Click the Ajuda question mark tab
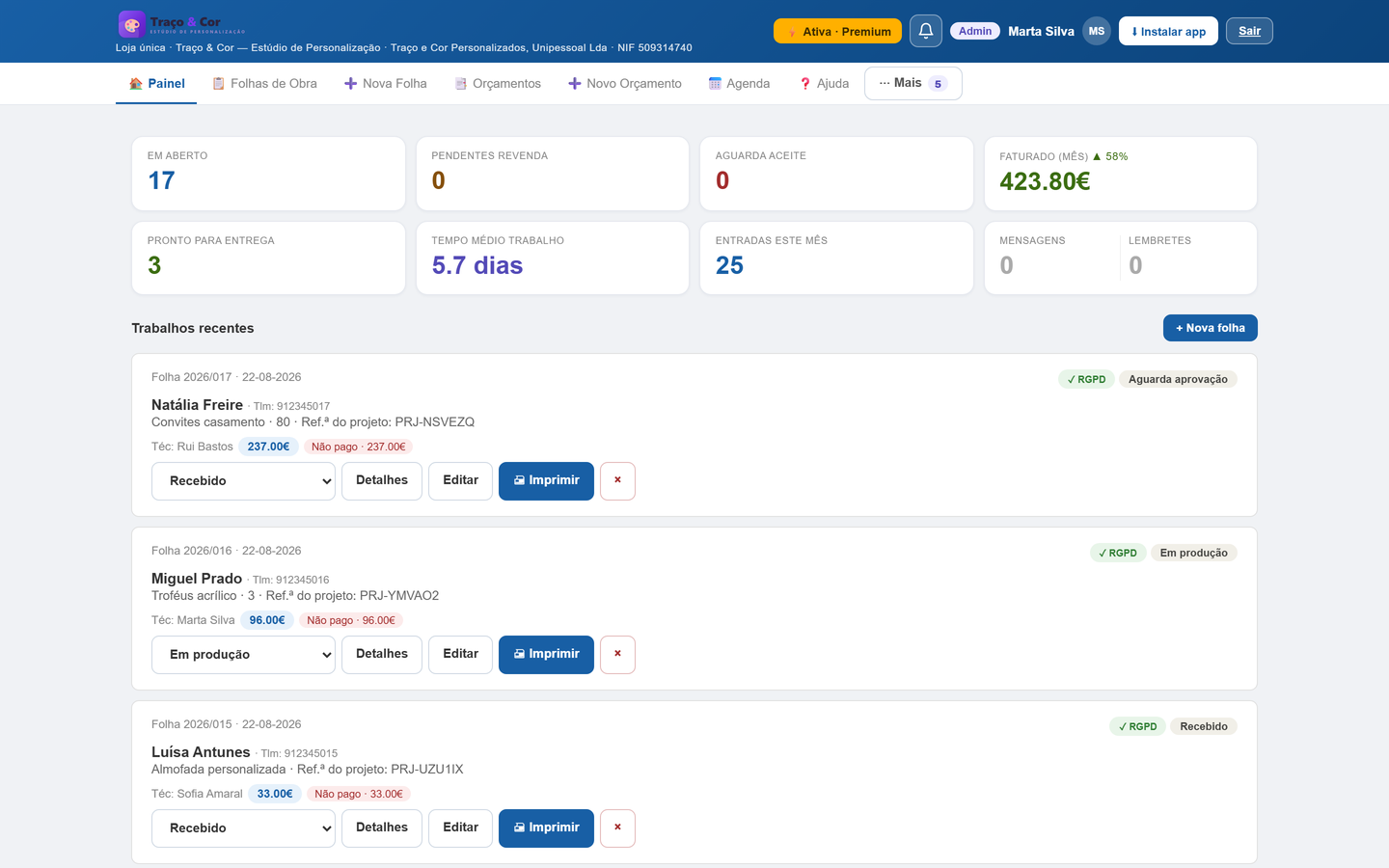Image resolution: width=1389 pixels, height=868 pixels. tap(824, 84)
